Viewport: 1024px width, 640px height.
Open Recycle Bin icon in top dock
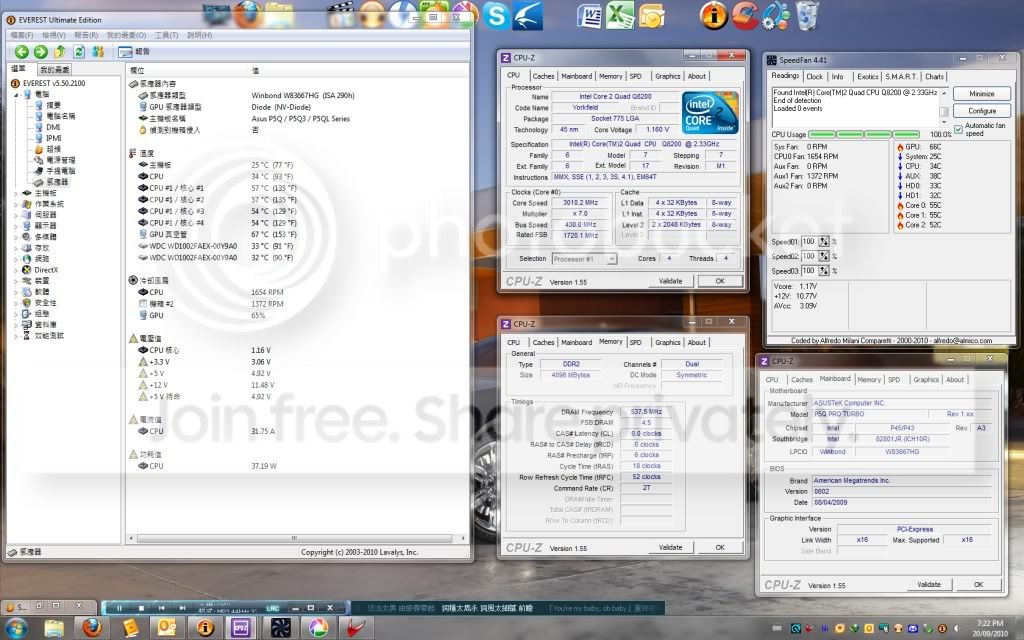(x=808, y=15)
